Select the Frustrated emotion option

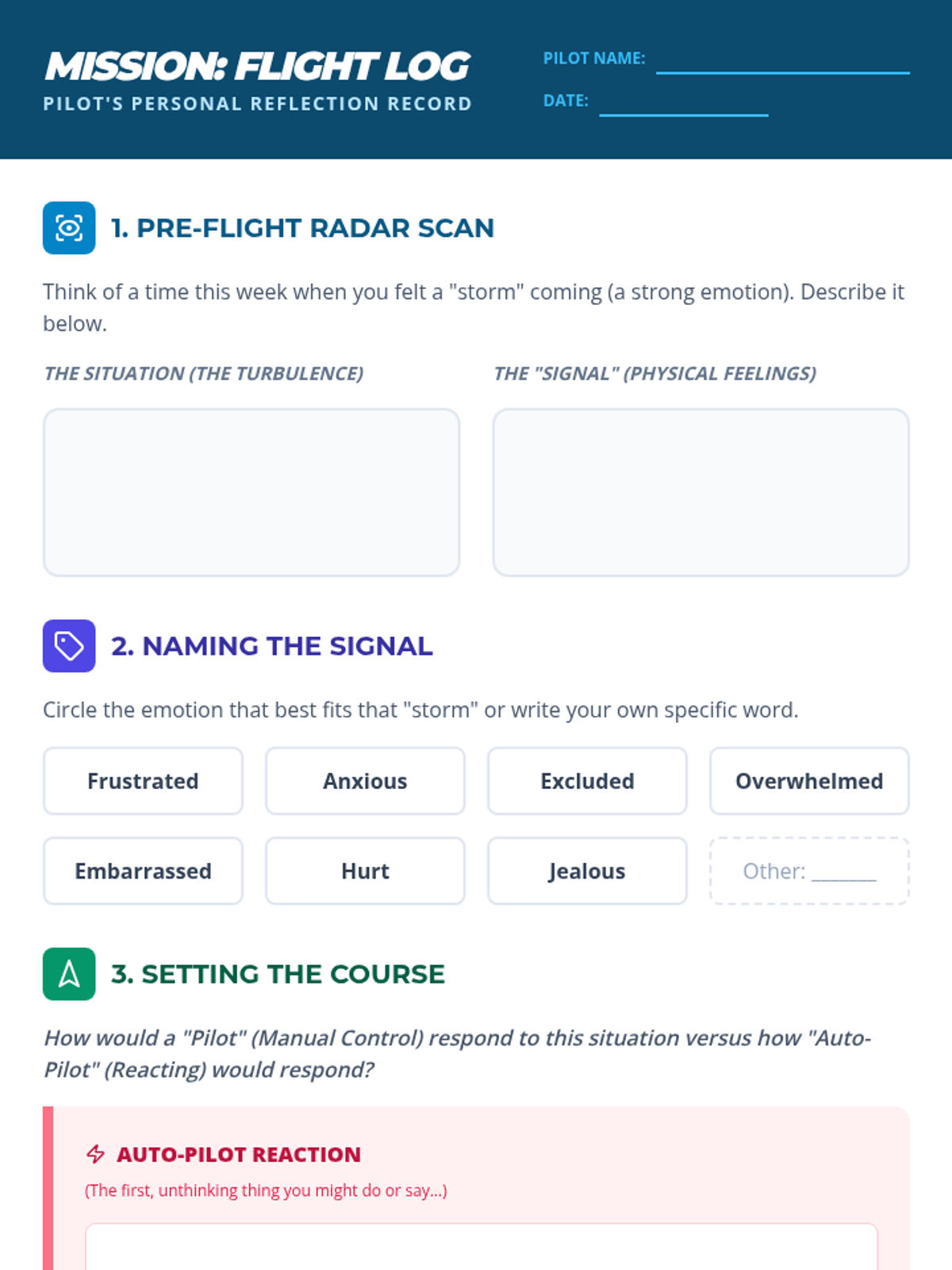(143, 781)
